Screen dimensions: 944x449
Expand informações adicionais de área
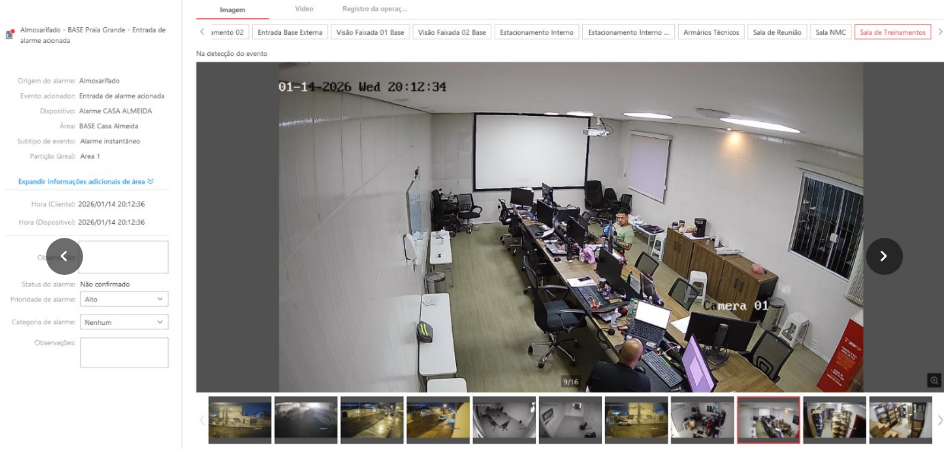(85, 182)
